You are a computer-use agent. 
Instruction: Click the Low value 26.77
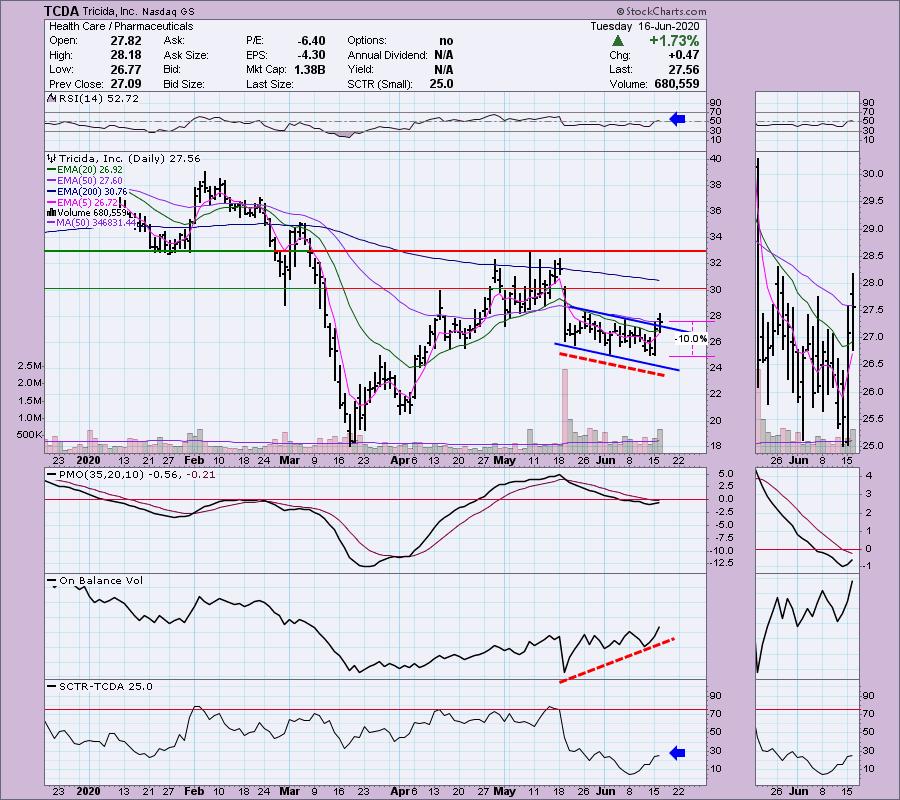[x=126, y=69]
